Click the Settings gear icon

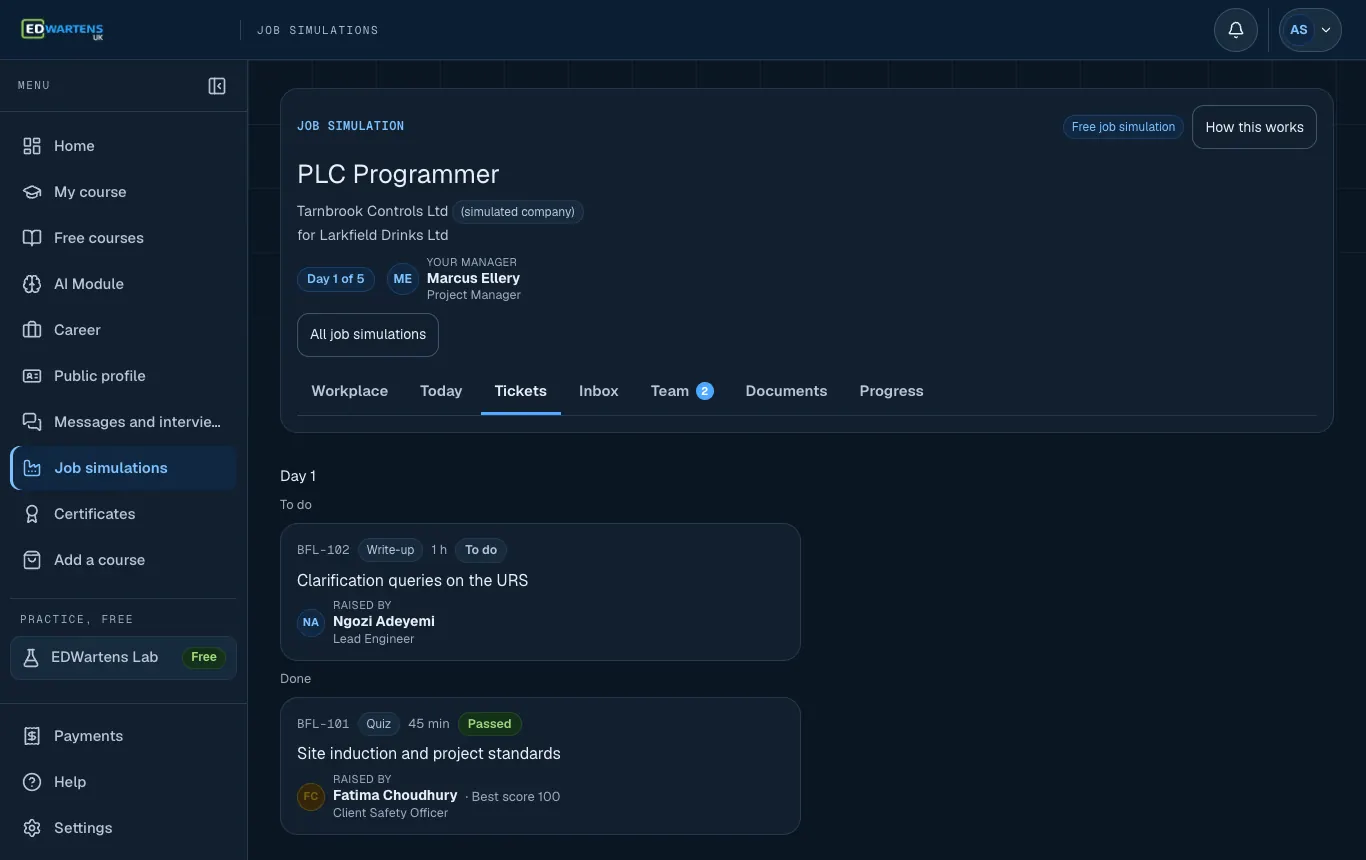click(x=32, y=828)
